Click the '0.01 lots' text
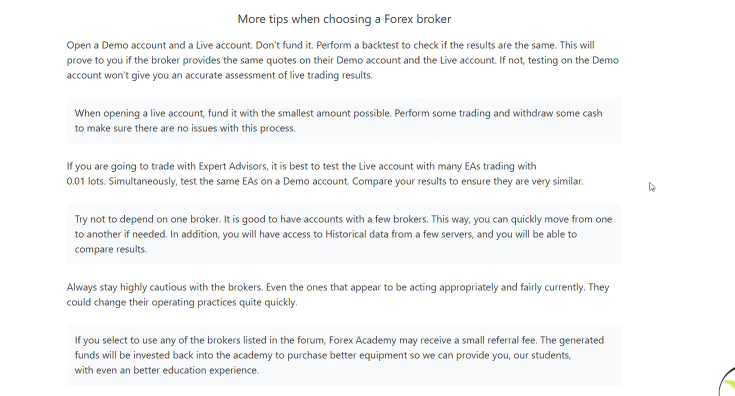 coord(85,181)
